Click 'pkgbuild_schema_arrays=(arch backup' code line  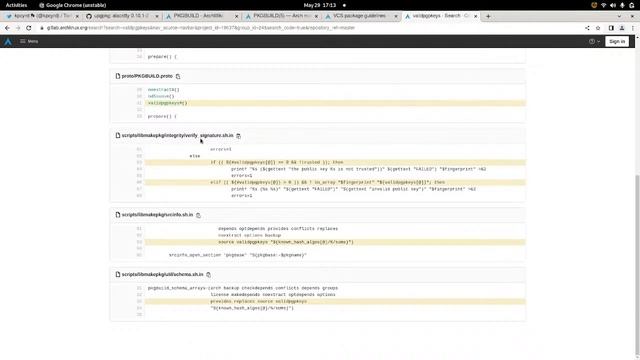tap(242, 288)
